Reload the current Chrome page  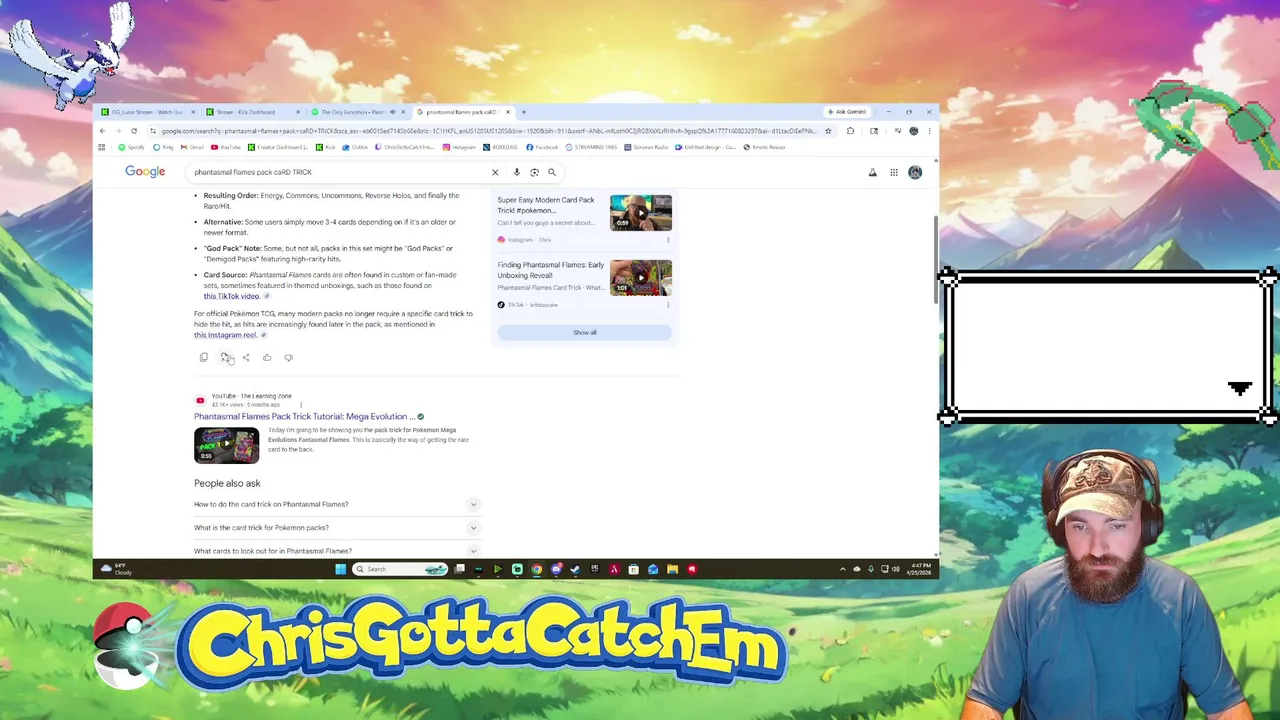tap(133, 131)
